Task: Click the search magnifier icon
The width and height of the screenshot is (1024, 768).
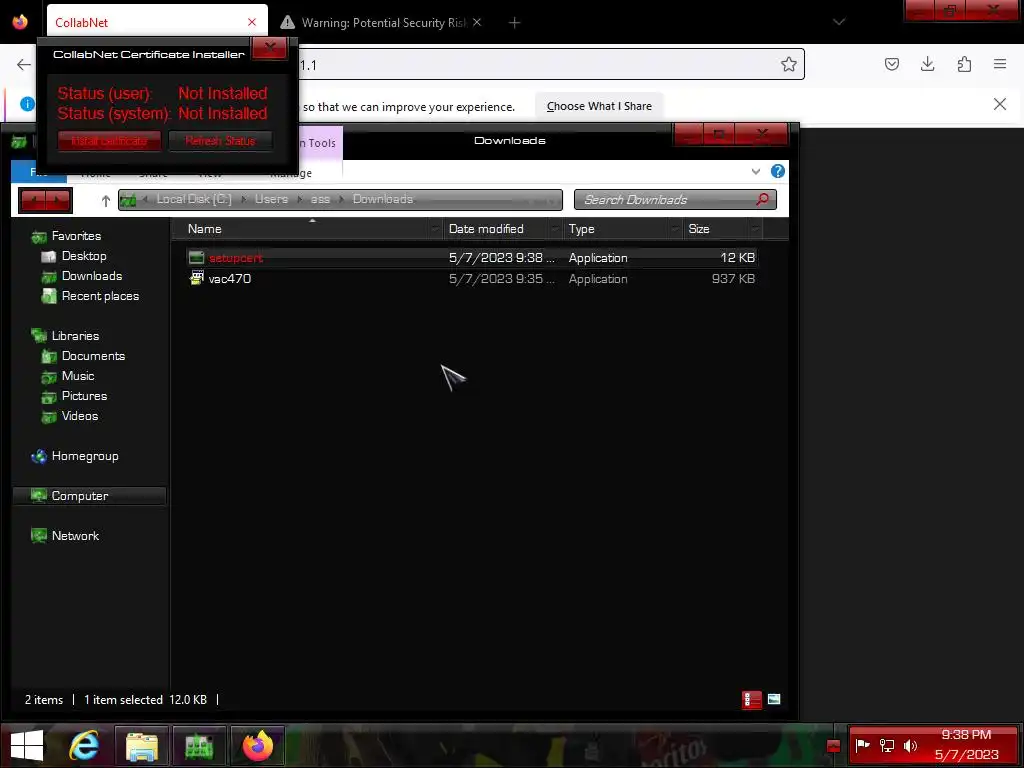Action: coord(762,199)
